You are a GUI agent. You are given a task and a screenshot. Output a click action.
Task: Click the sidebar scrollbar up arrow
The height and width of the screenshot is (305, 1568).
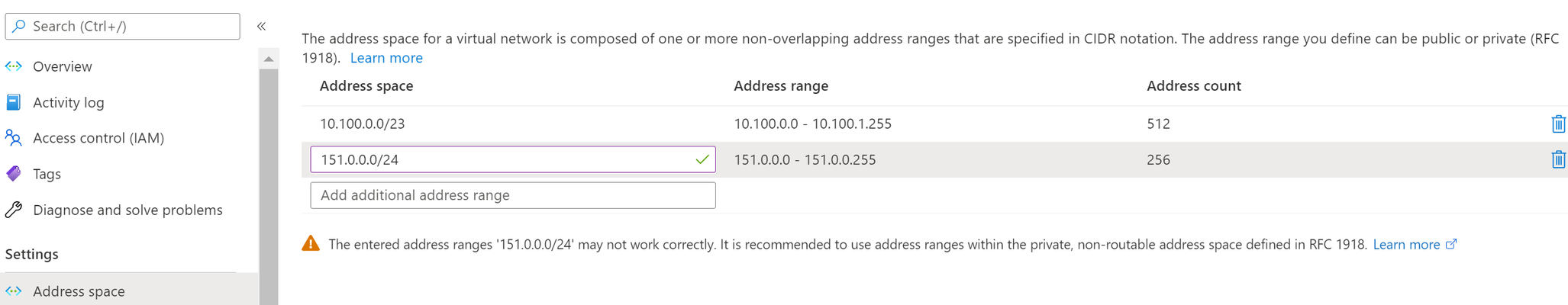[x=269, y=59]
